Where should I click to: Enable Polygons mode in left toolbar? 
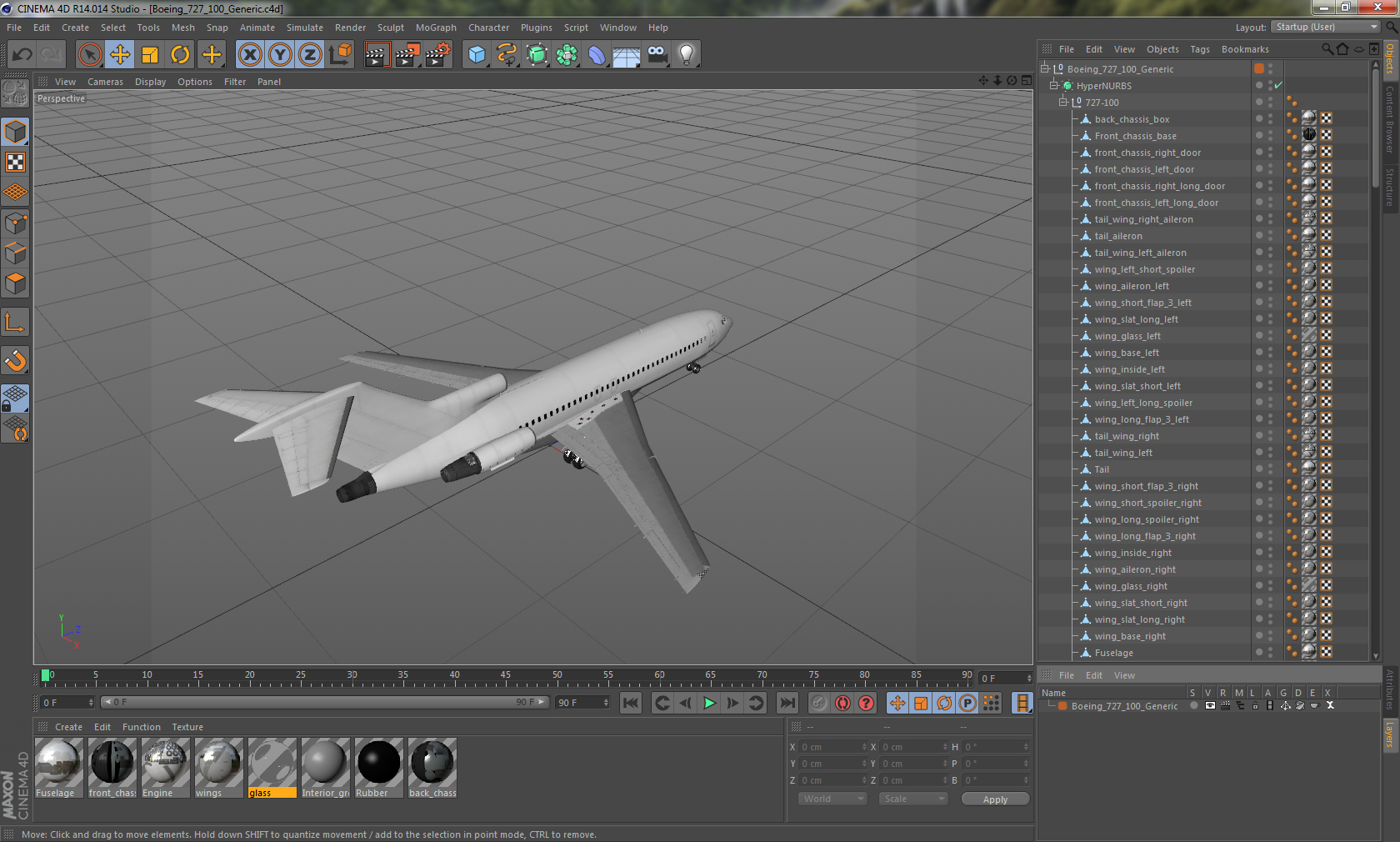[x=16, y=283]
